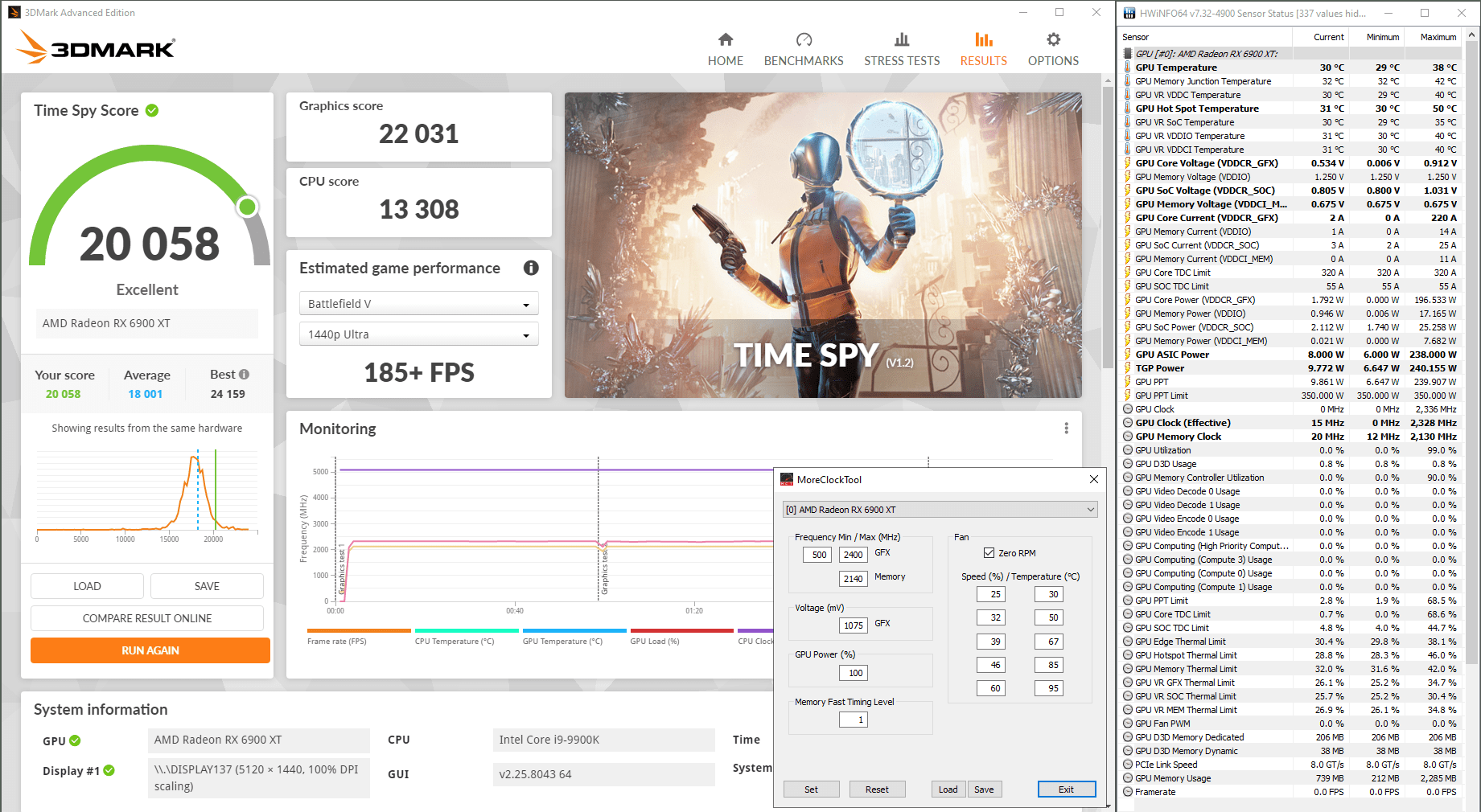
Task: Click the GFX voltage field
Action: point(853,625)
